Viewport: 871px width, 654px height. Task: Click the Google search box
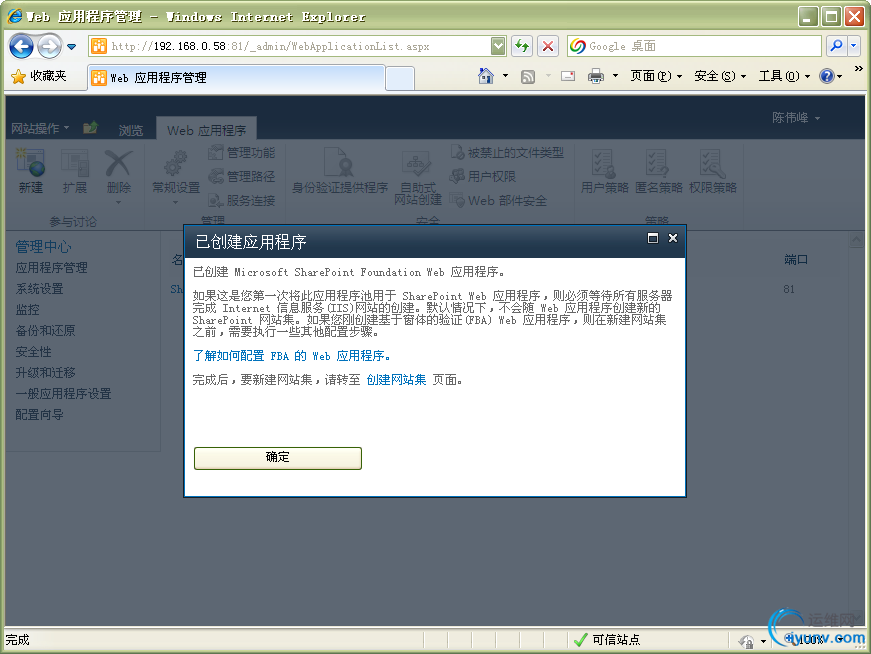(694, 46)
